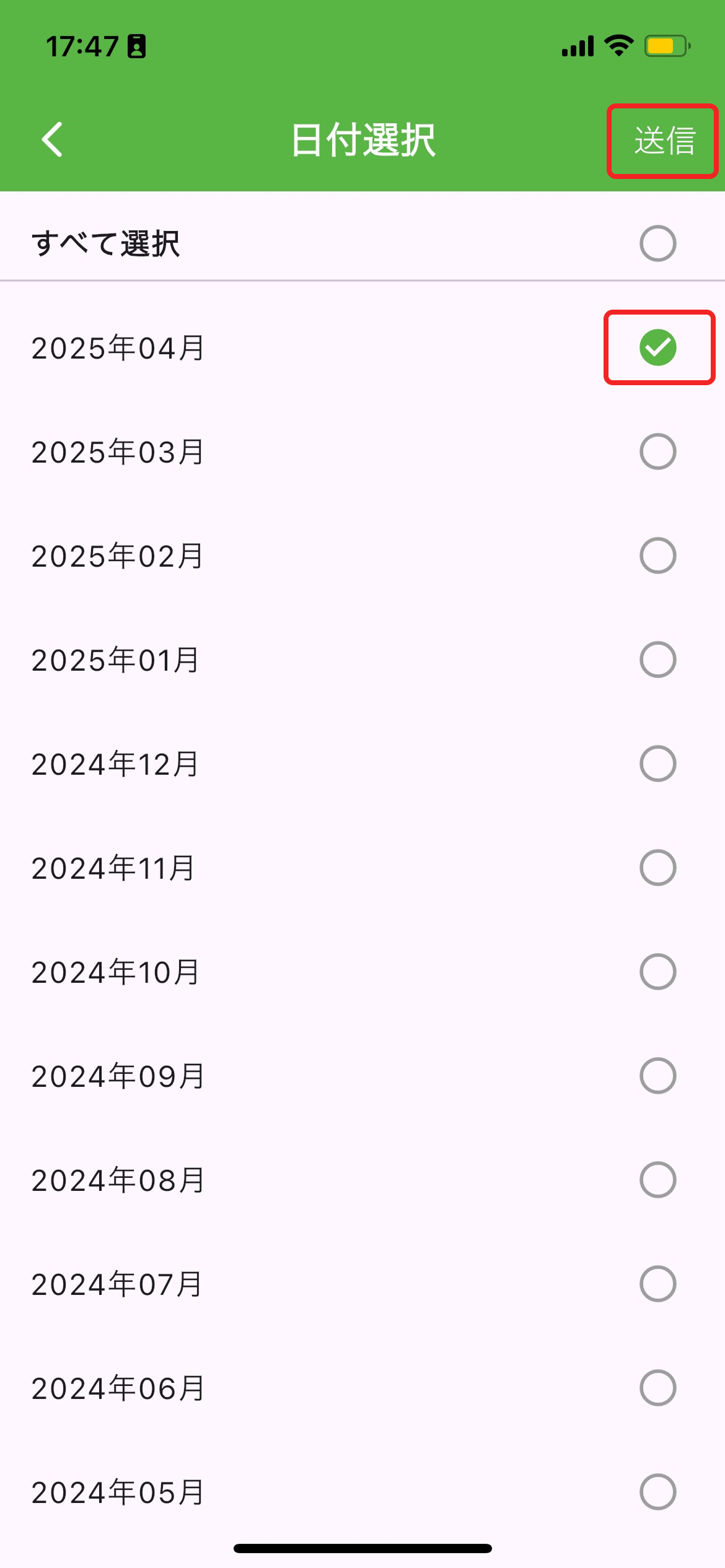Screen dimensions: 725x1568
Task: Check the 2025年02月 circle
Action: point(657,555)
